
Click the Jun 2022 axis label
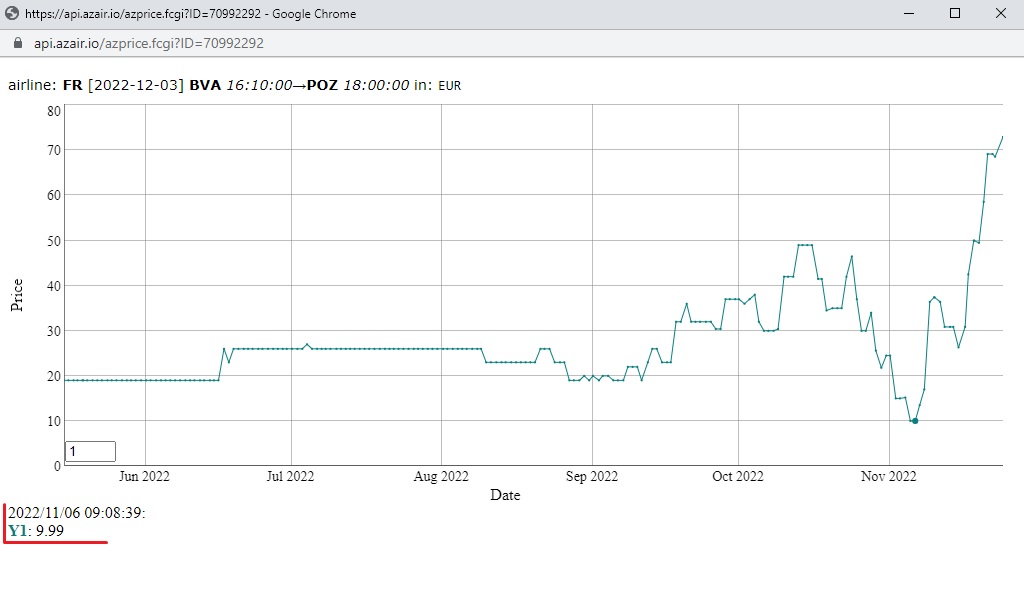144,477
